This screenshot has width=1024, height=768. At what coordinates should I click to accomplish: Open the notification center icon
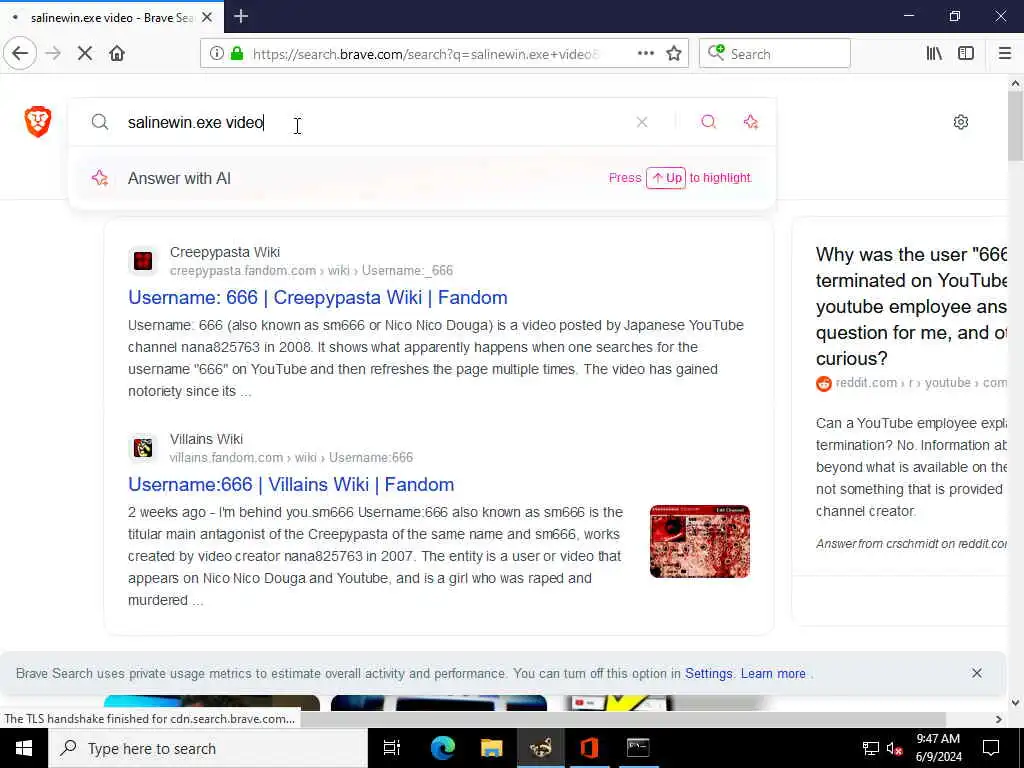point(991,748)
